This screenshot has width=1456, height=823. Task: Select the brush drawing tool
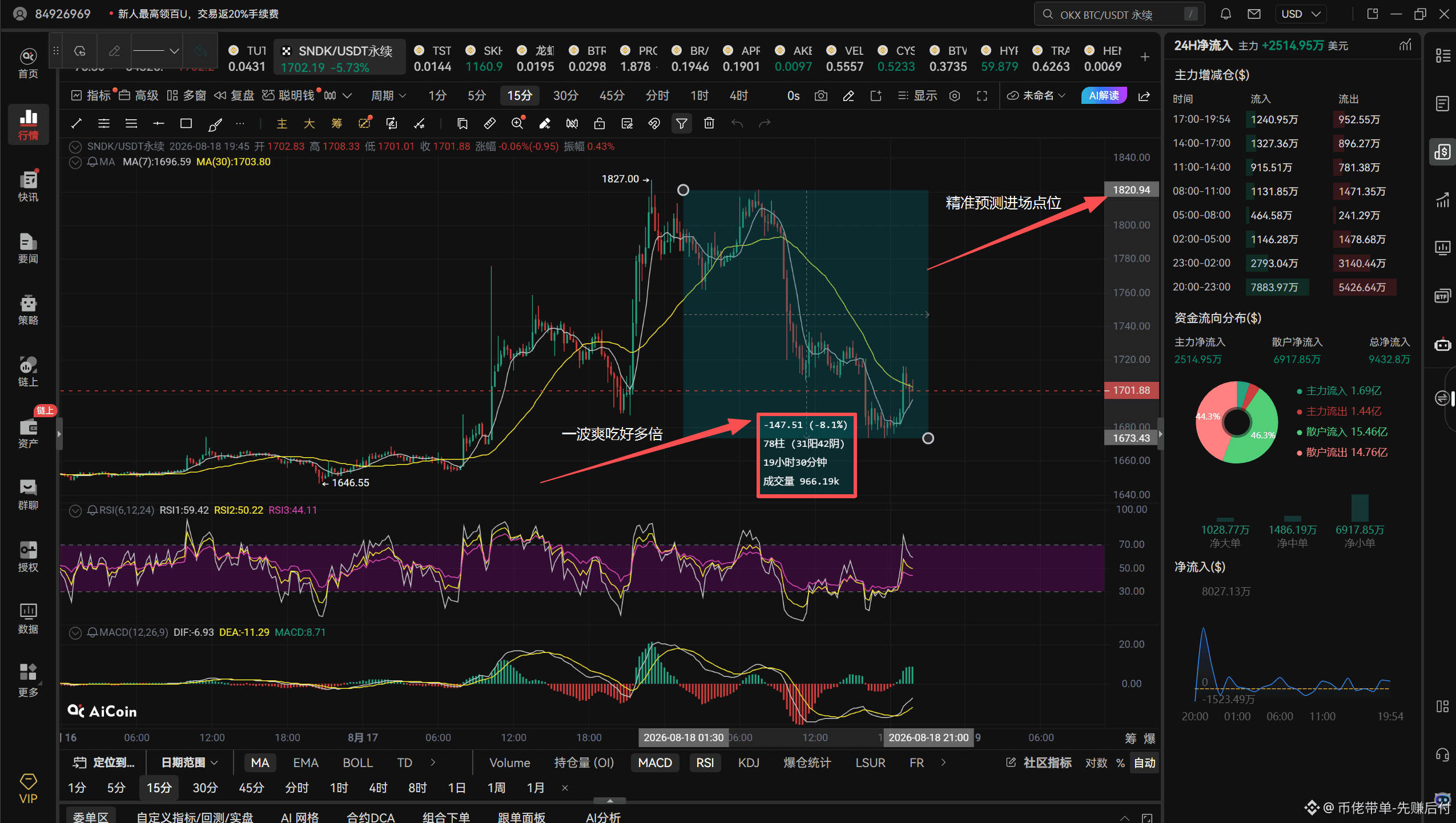[x=215, y=123]
